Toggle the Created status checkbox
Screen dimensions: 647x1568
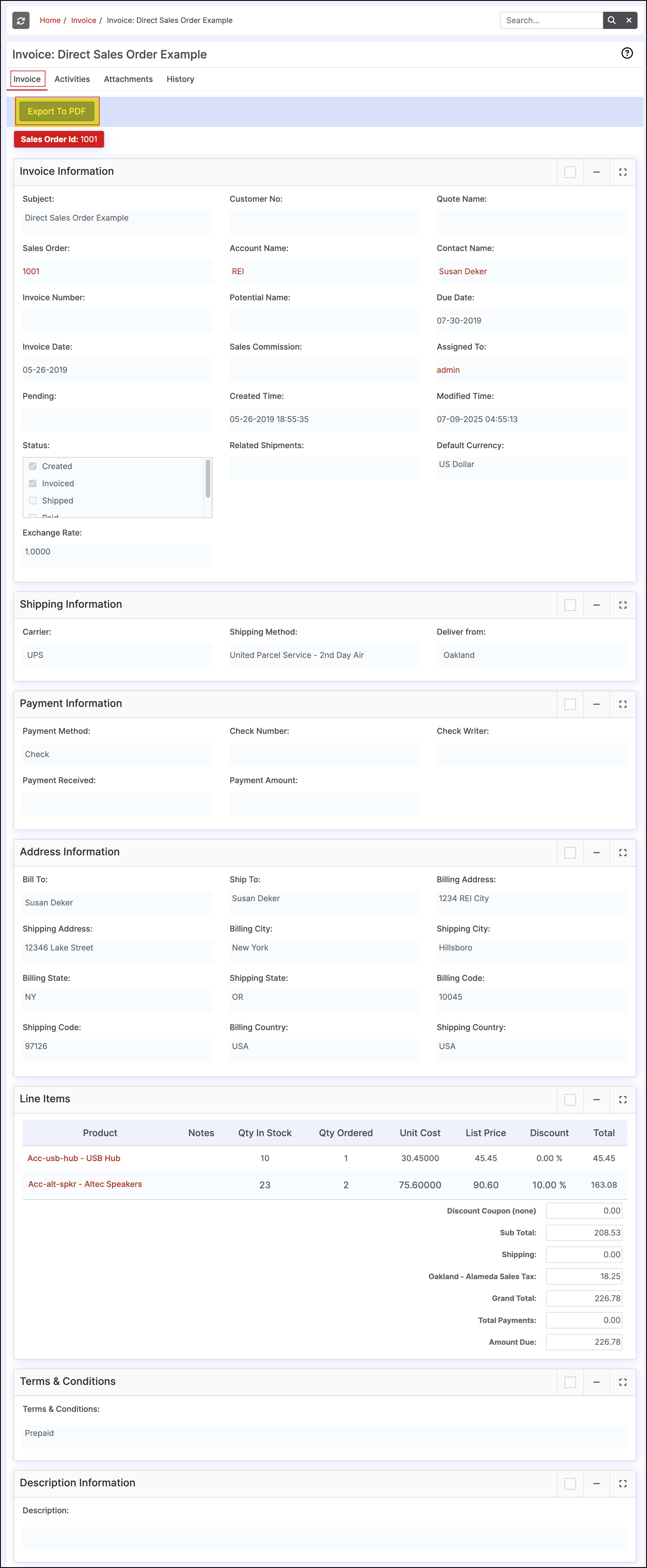click(33, 466)
